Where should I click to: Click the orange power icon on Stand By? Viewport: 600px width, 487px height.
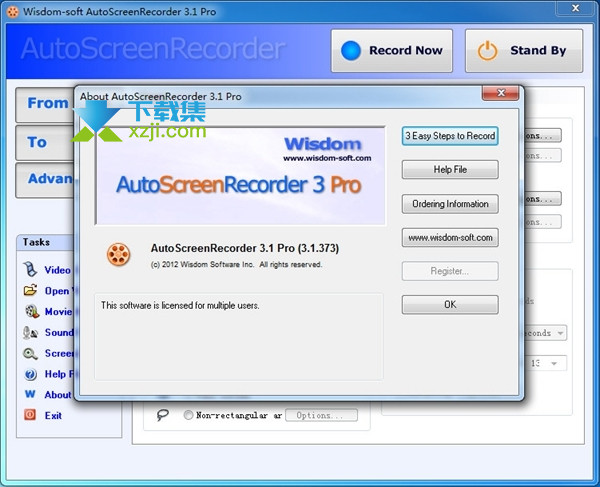[487, 50]
